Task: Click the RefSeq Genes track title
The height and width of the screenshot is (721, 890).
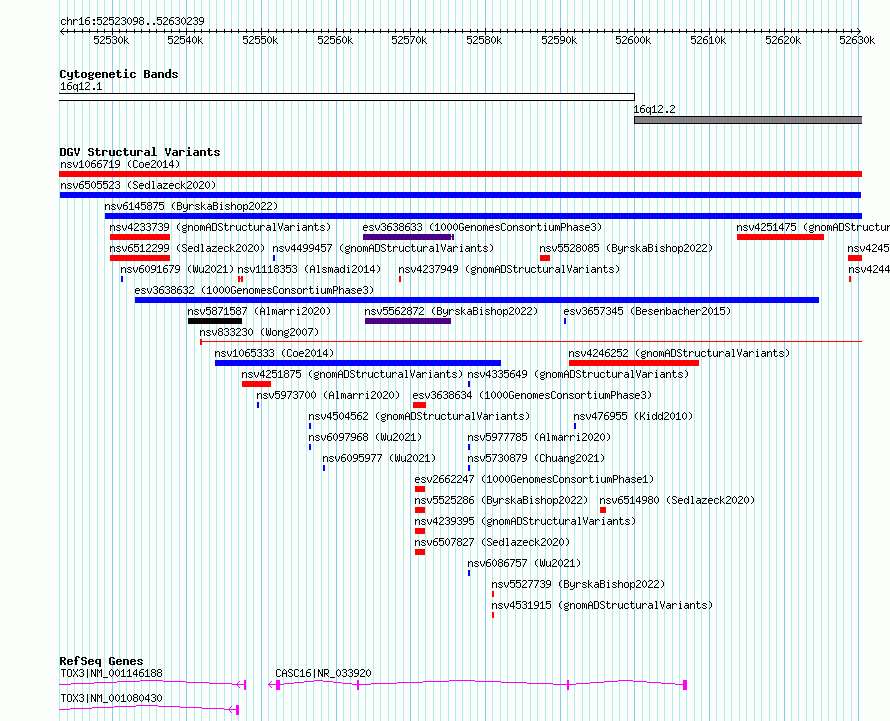Action: pos(101,661)
